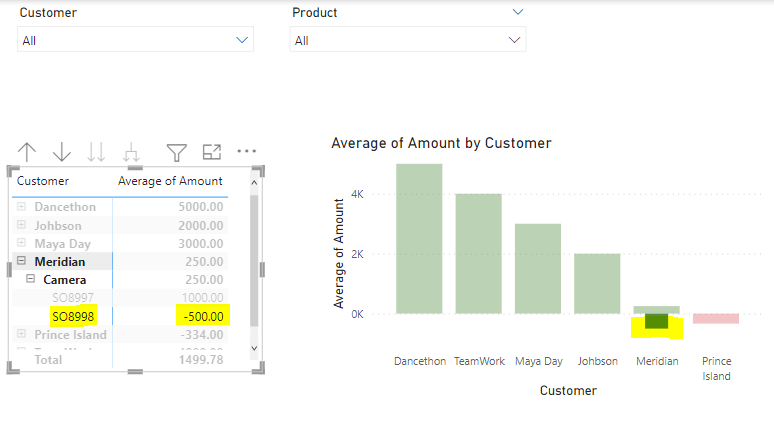Select the TeamWork bar in chart
The height and width of the screenshot is (446, 774).
click(478, 254)
